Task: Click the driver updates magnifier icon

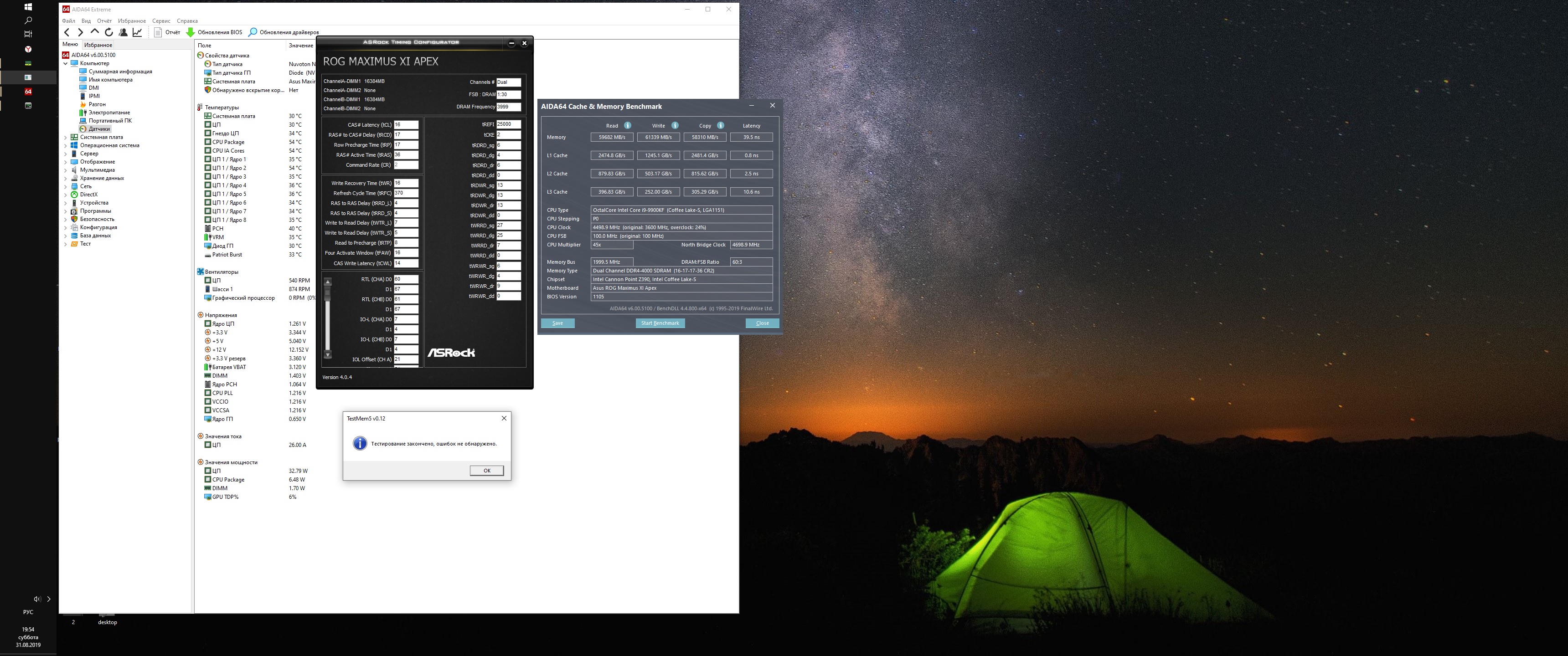Action: tap(253, 32)
